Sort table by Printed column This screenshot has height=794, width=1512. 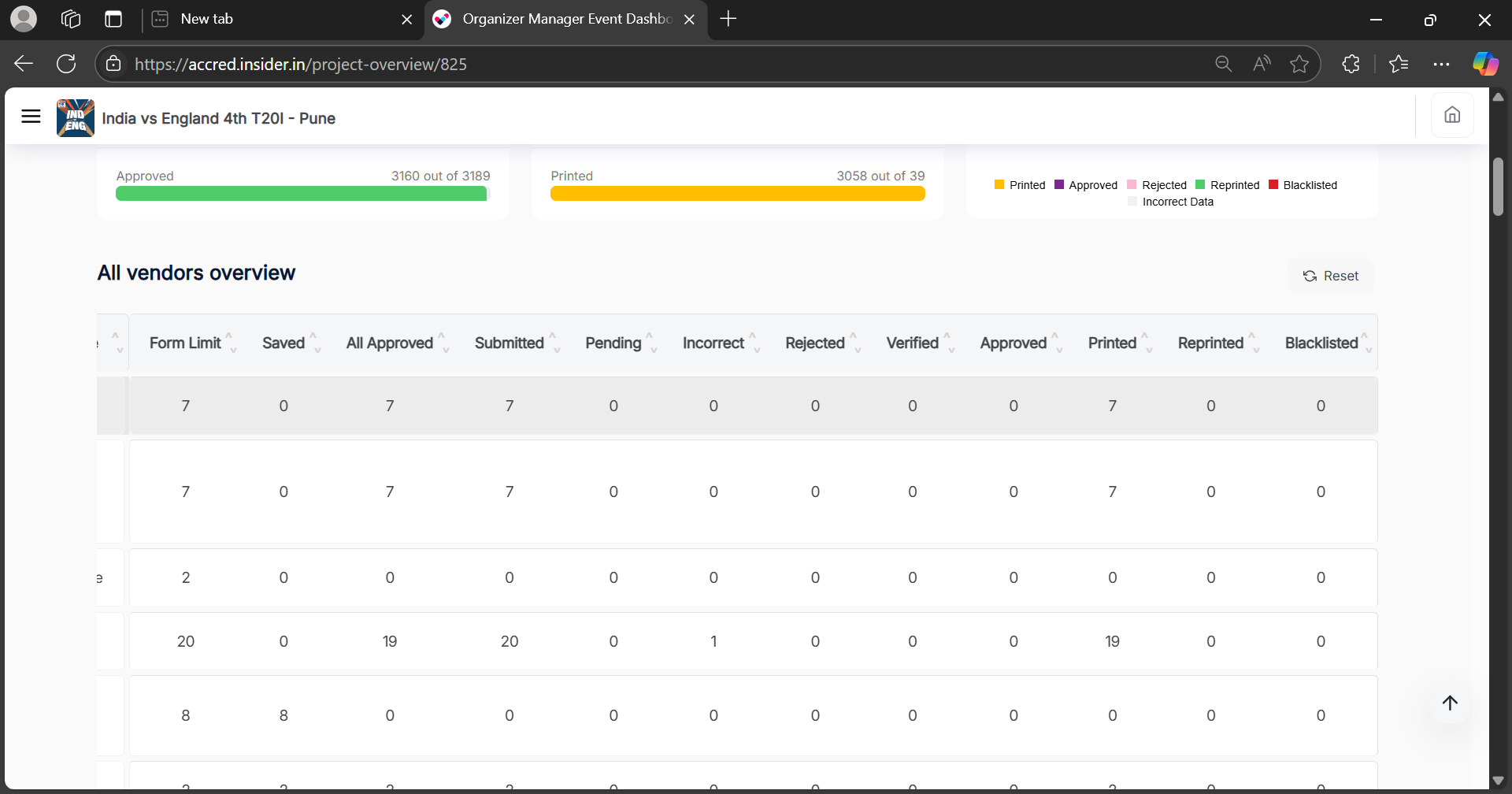[1112, 343]
